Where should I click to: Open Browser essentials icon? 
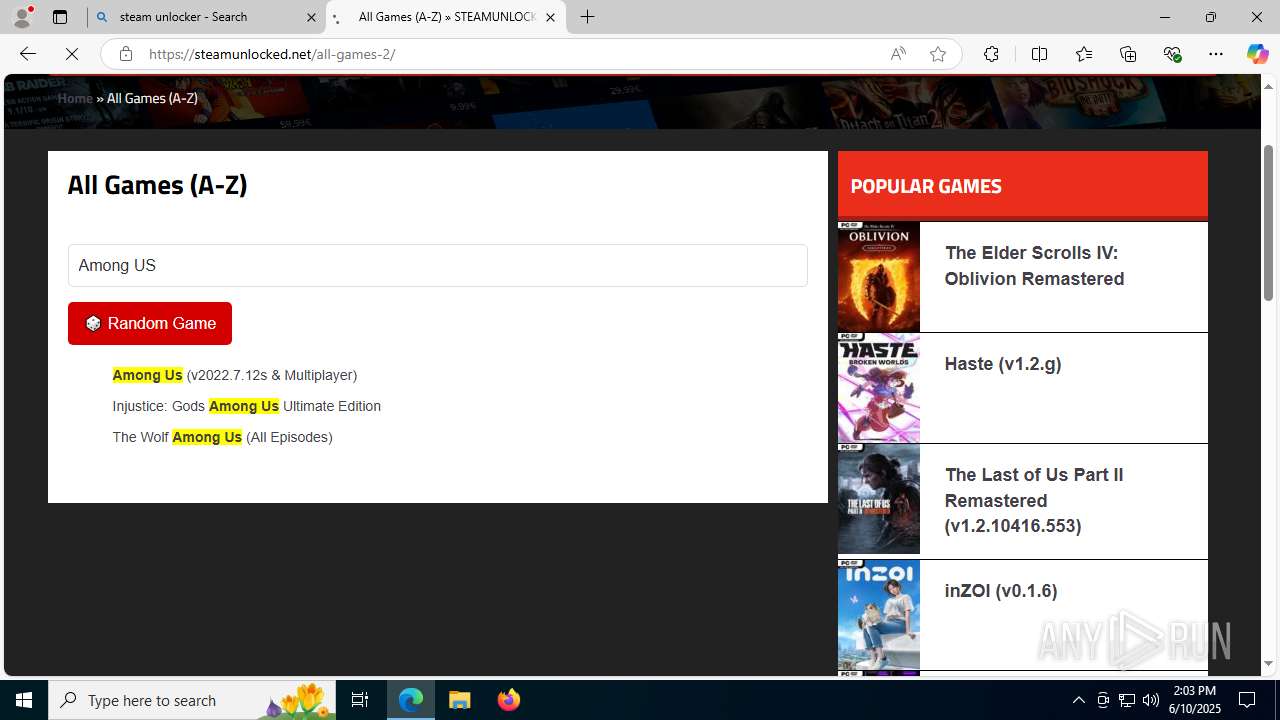coord(1172,54)
